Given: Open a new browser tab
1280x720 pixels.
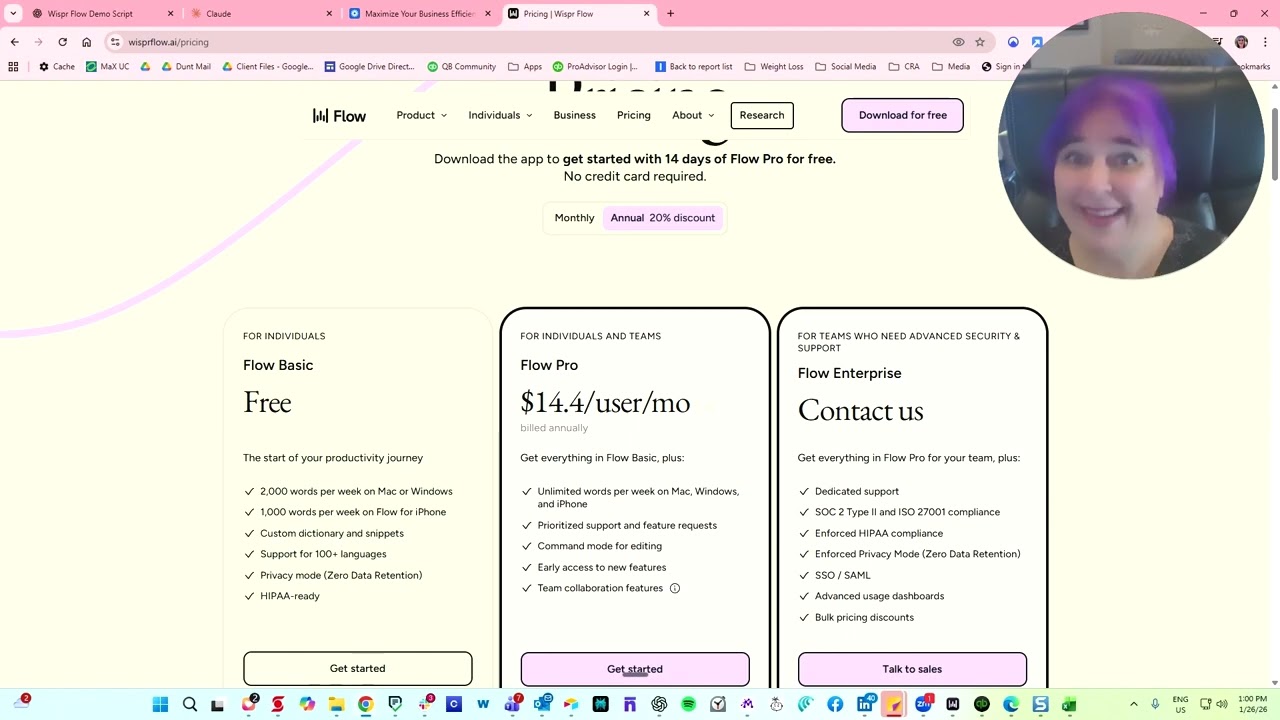Looking at the screenshot, I should (670, 14).
